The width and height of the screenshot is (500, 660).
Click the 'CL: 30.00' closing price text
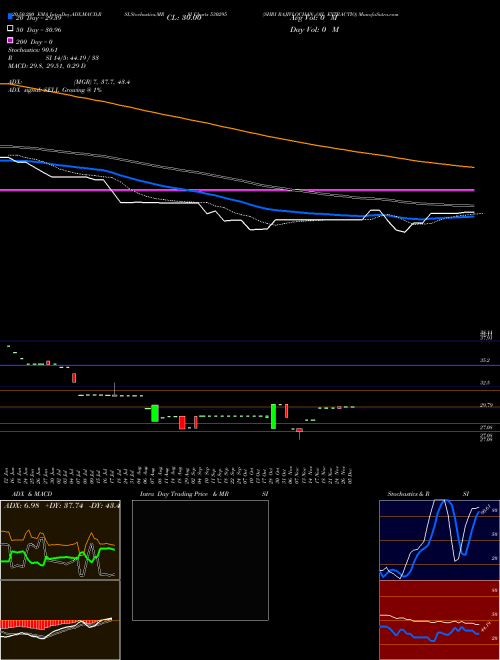click(x=184, y=18)
